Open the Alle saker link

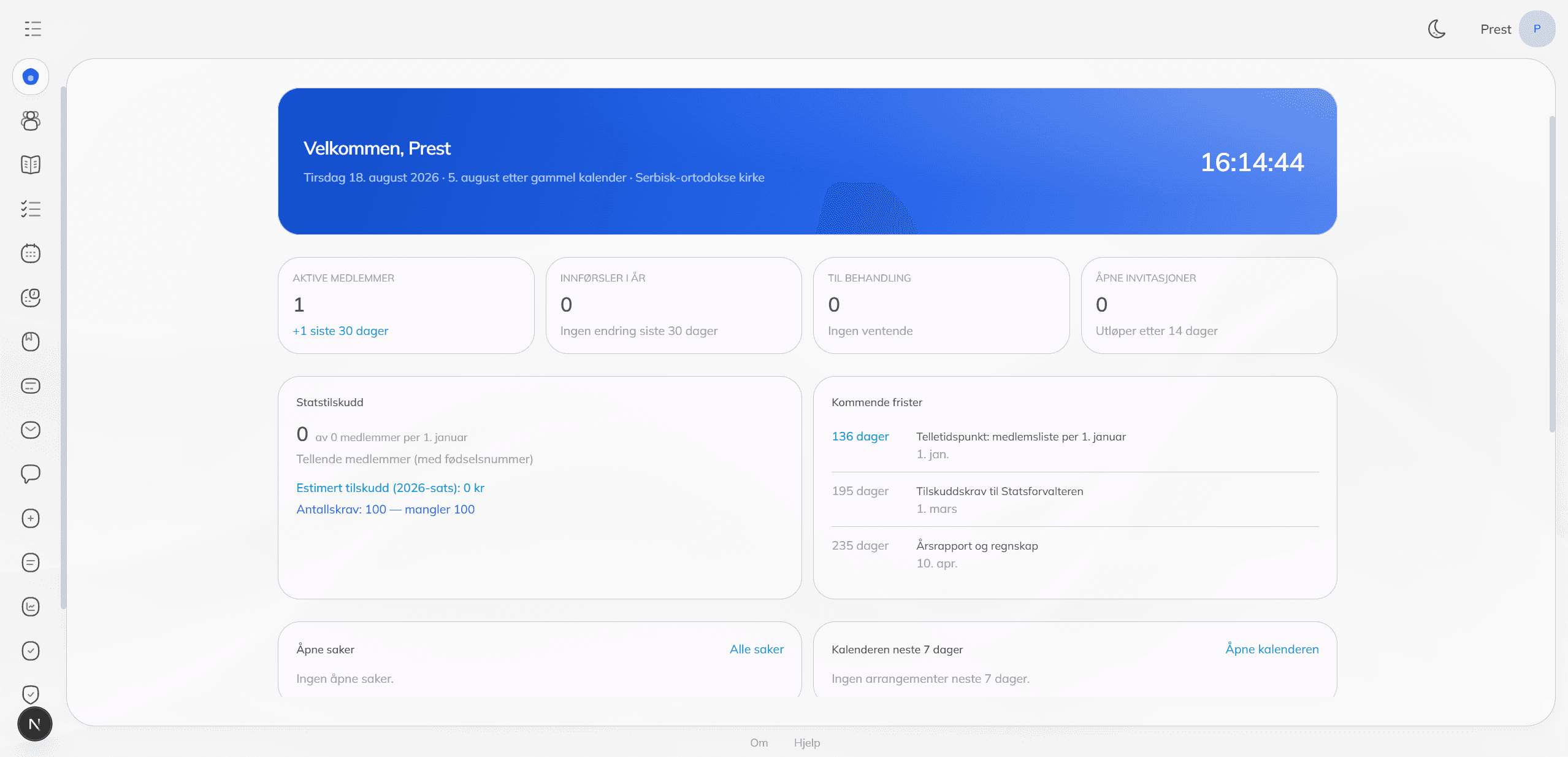(756, 649)
